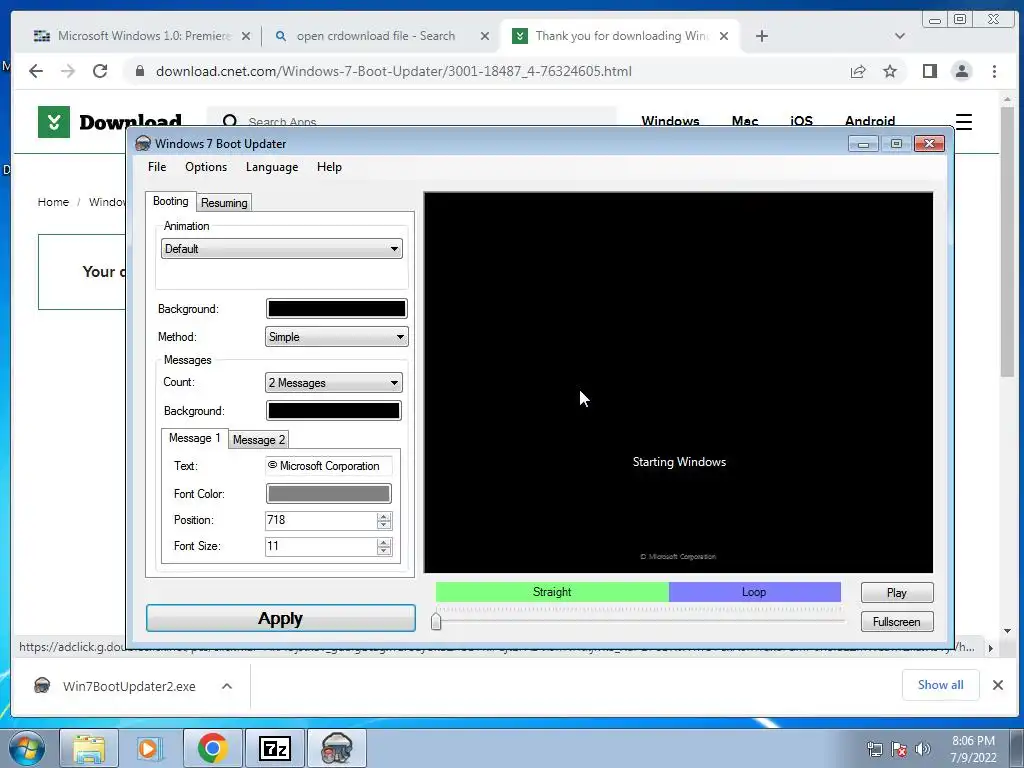The width and height of the screenshot is (1024, 768).
Task: Click the Mac link on CNET page
Action: [x=745, y=121]
